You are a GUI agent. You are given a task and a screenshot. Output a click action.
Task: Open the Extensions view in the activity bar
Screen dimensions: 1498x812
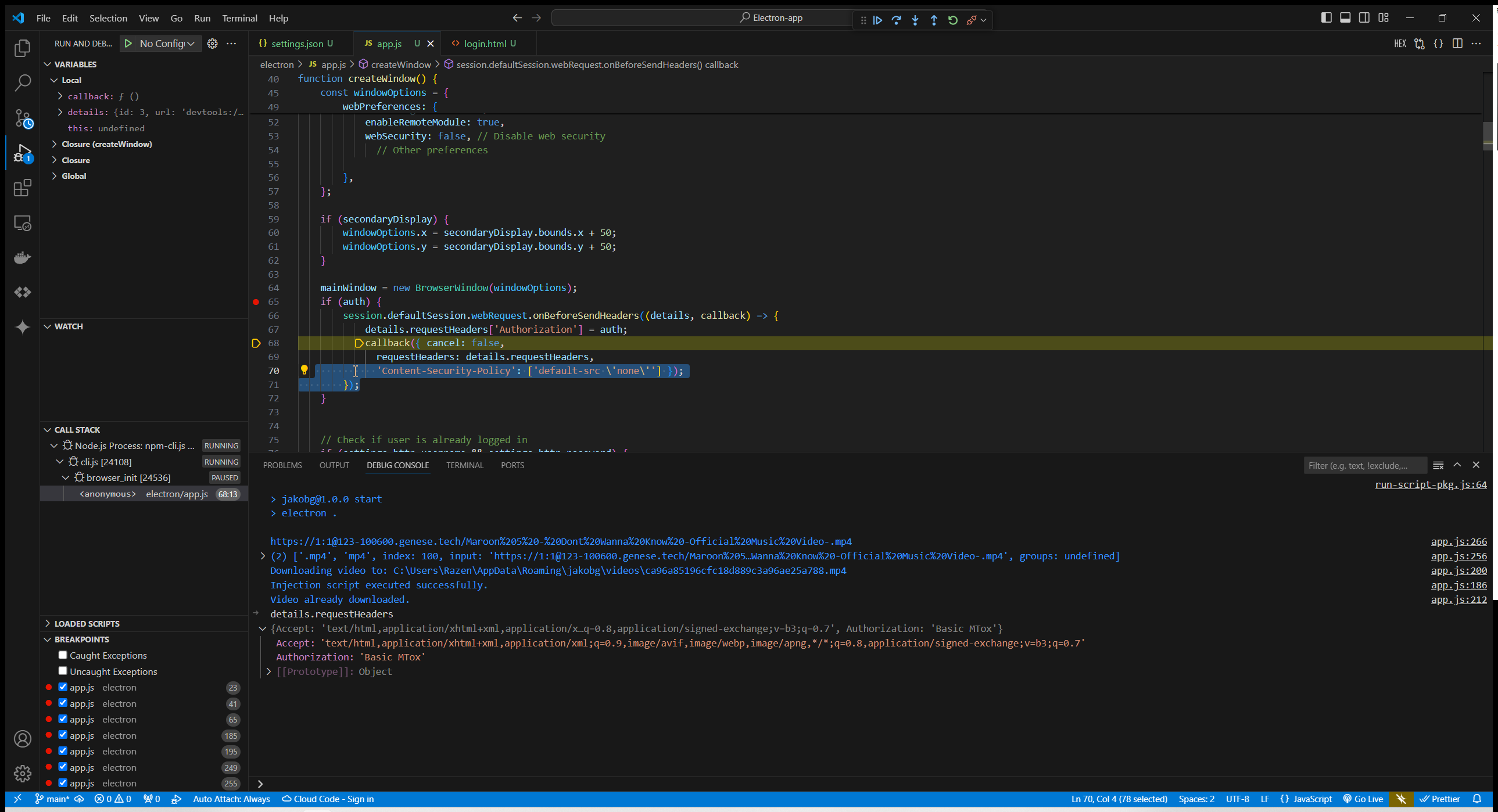coord(22,188)
